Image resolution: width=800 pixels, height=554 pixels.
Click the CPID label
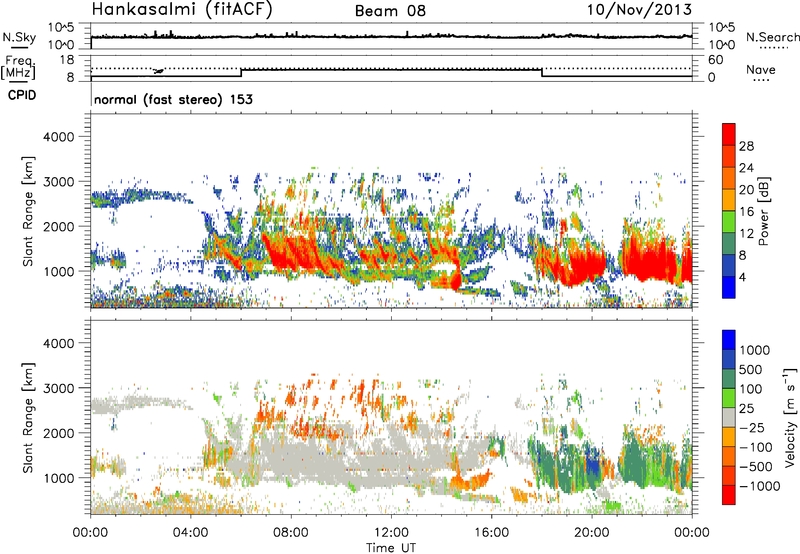click(x=22, y=95)
